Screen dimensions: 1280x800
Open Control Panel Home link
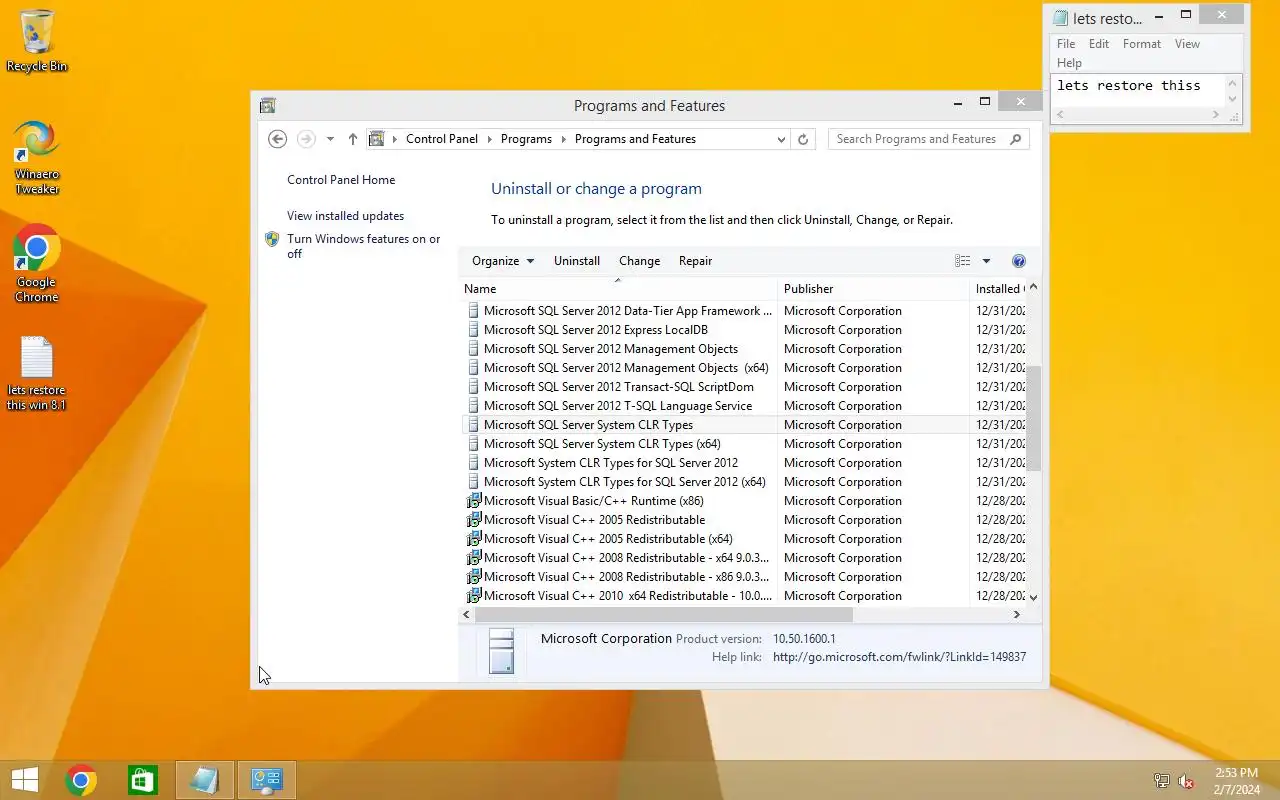click(x=341, y=180)
